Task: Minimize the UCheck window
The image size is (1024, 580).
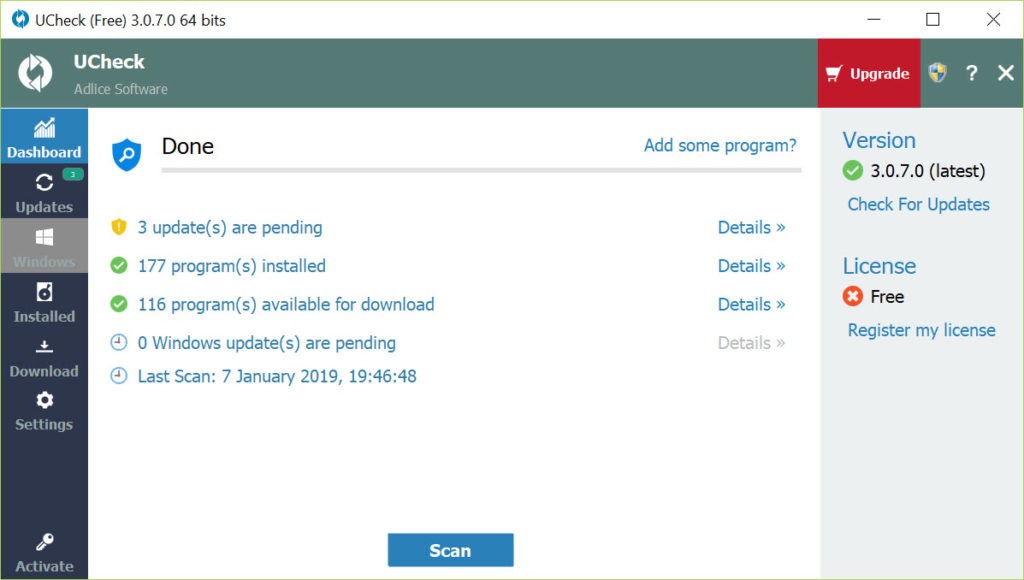Action: [x=873, y=20]
